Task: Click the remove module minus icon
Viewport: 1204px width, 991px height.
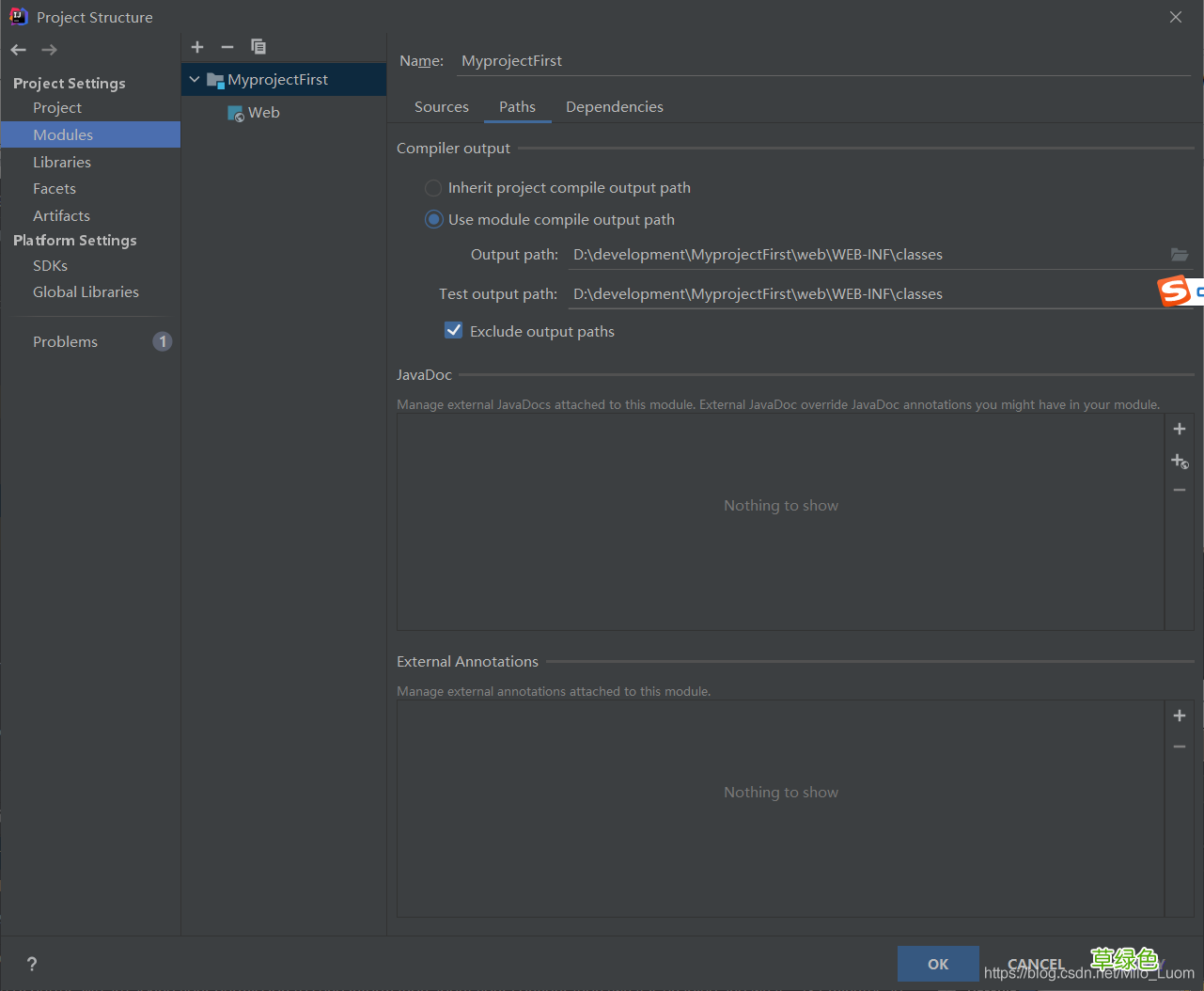Action: pos(227,47)
